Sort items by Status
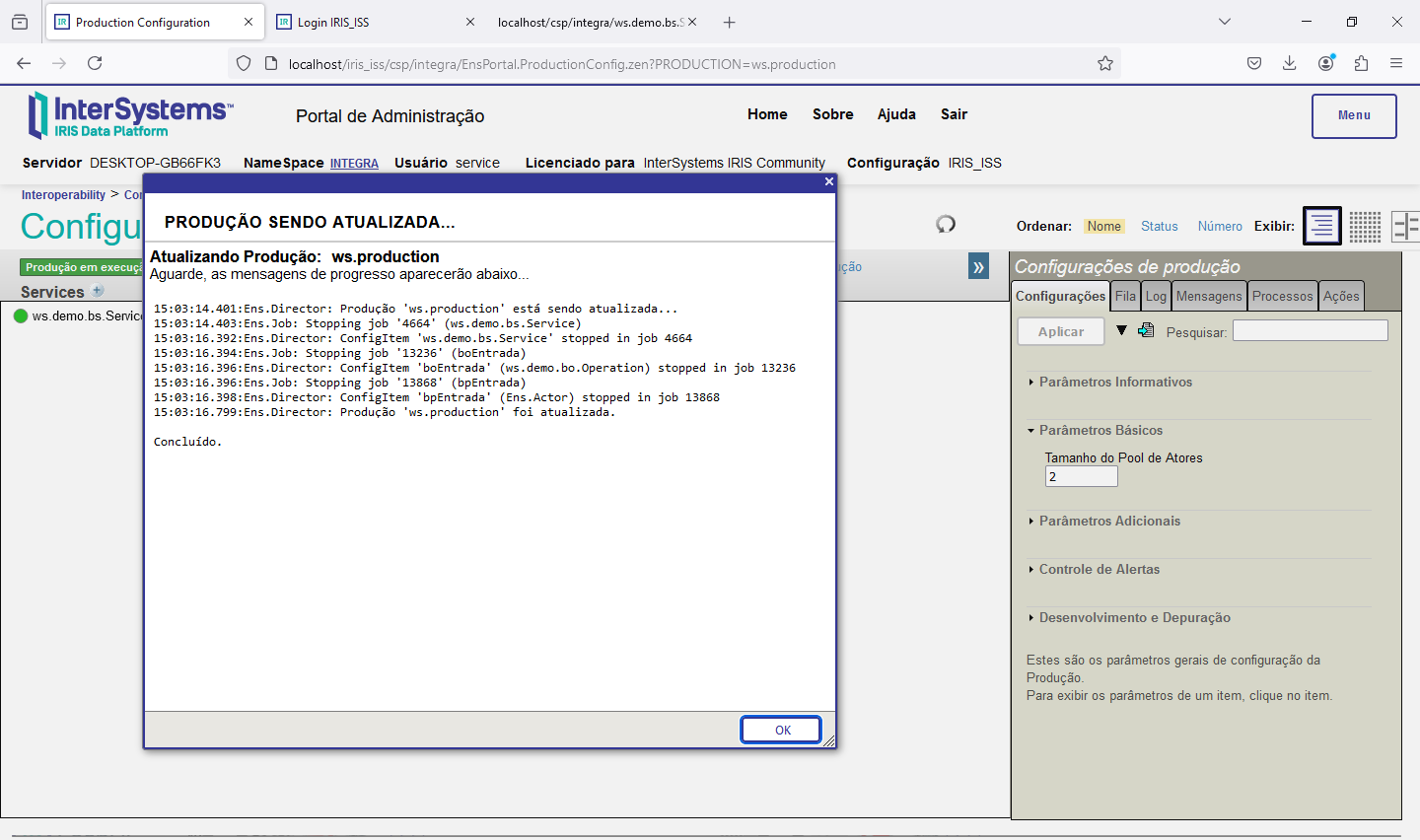 (1159, 226)
